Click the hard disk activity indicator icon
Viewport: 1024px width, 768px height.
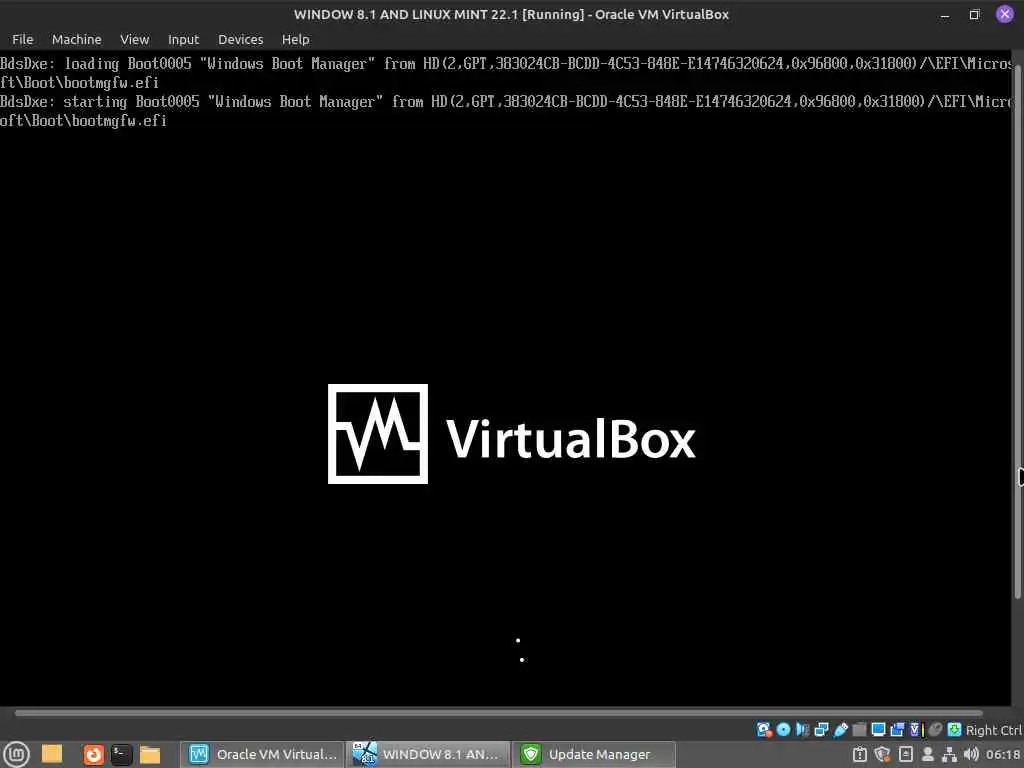(x=763, y=729)
